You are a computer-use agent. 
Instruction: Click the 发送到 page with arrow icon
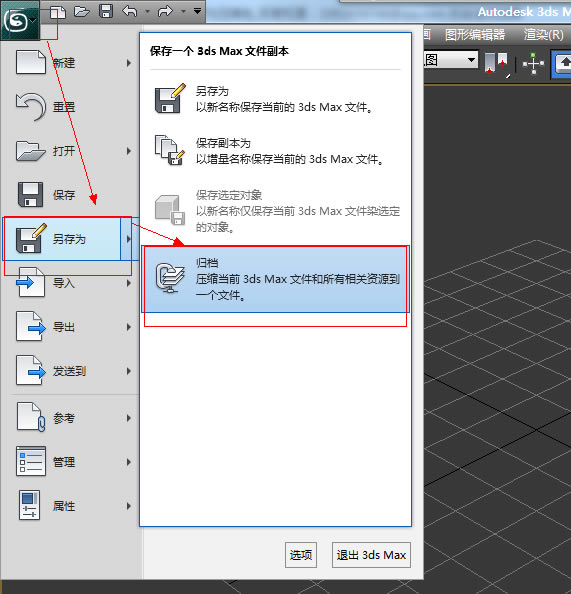[x=31, y=370]
